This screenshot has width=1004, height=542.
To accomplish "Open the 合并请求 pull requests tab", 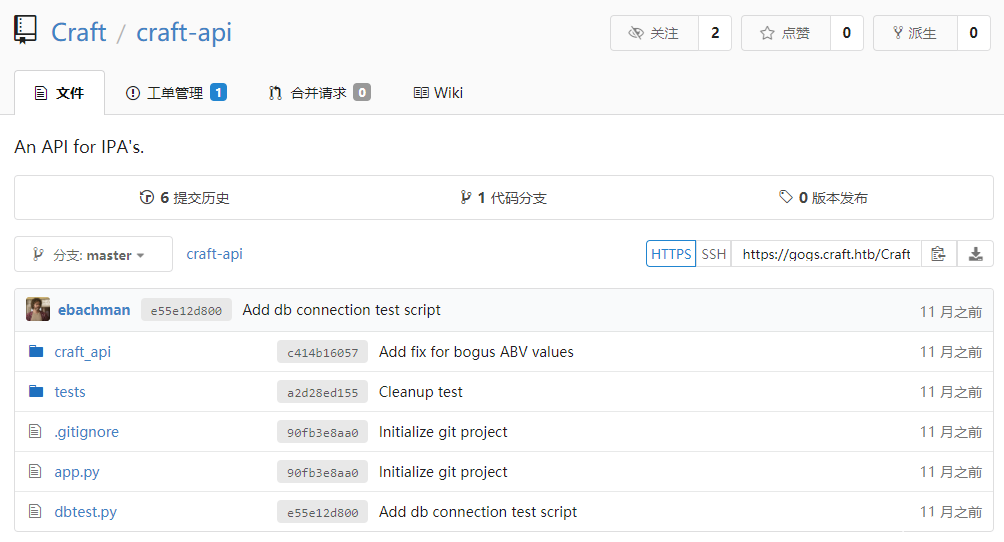I will tap(318, 93).
